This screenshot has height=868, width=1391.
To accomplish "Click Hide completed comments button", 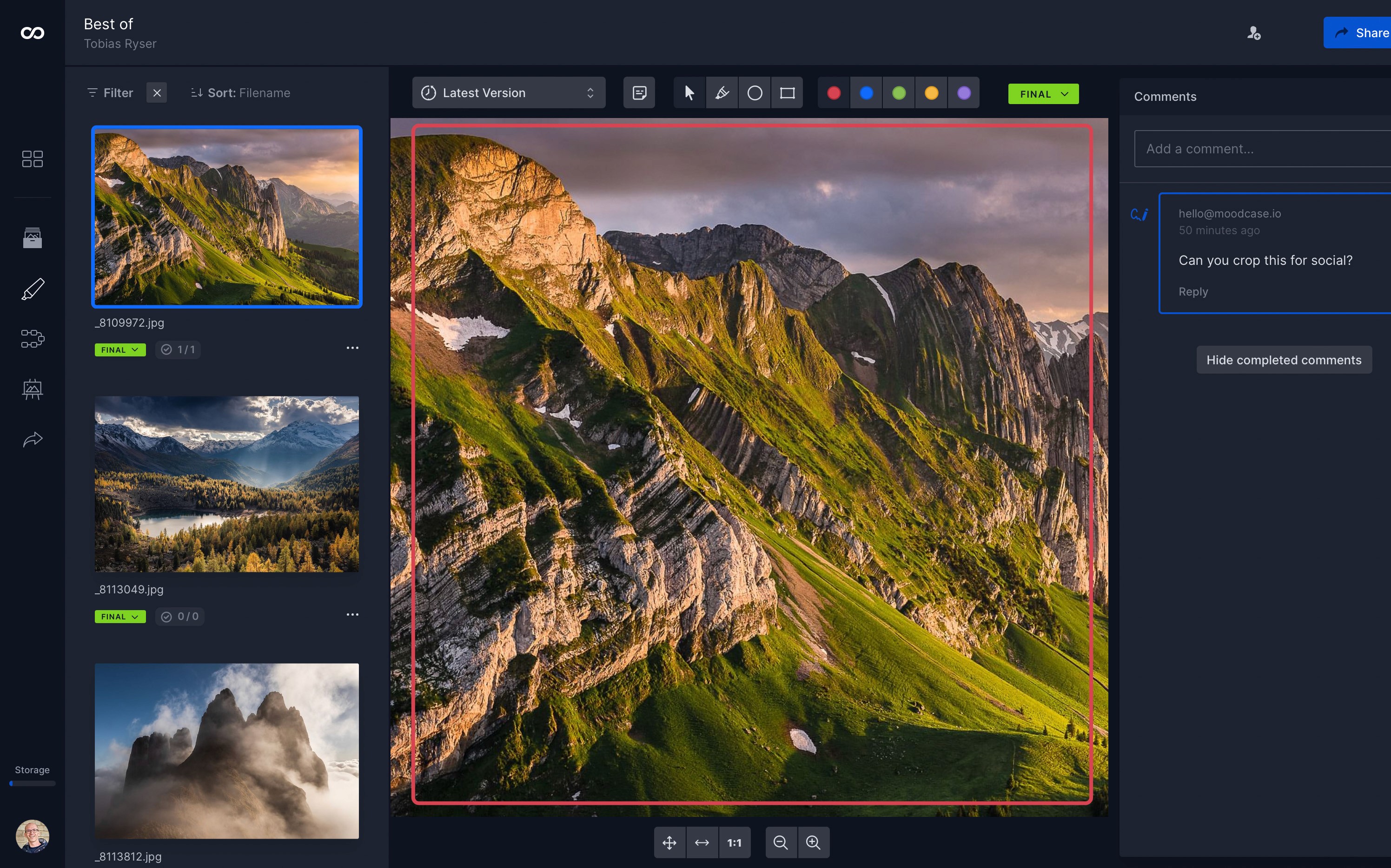I will pyautogui.click(x=1284, y=360).
